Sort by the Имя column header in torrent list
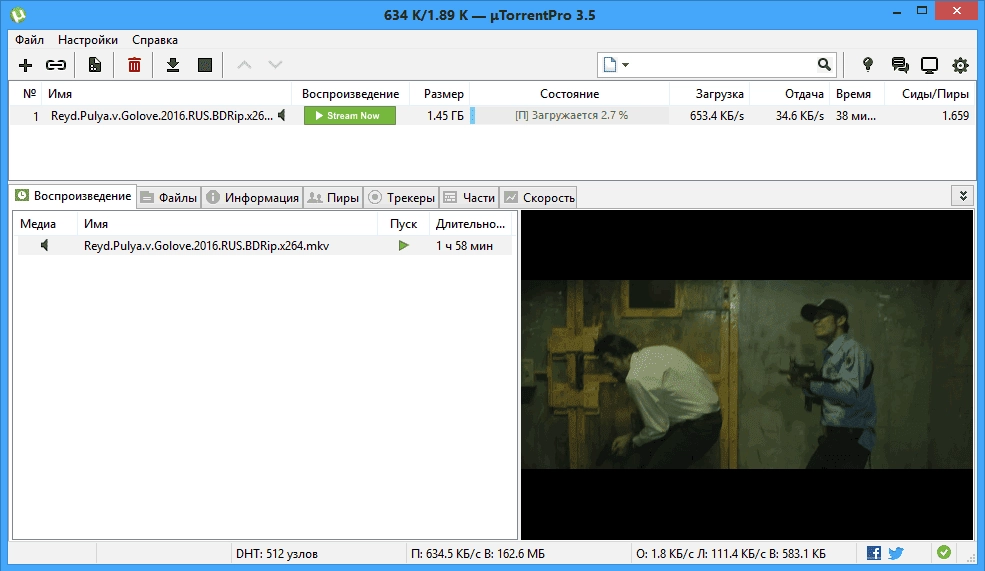985x571 pixels. (x=166, y=94)
